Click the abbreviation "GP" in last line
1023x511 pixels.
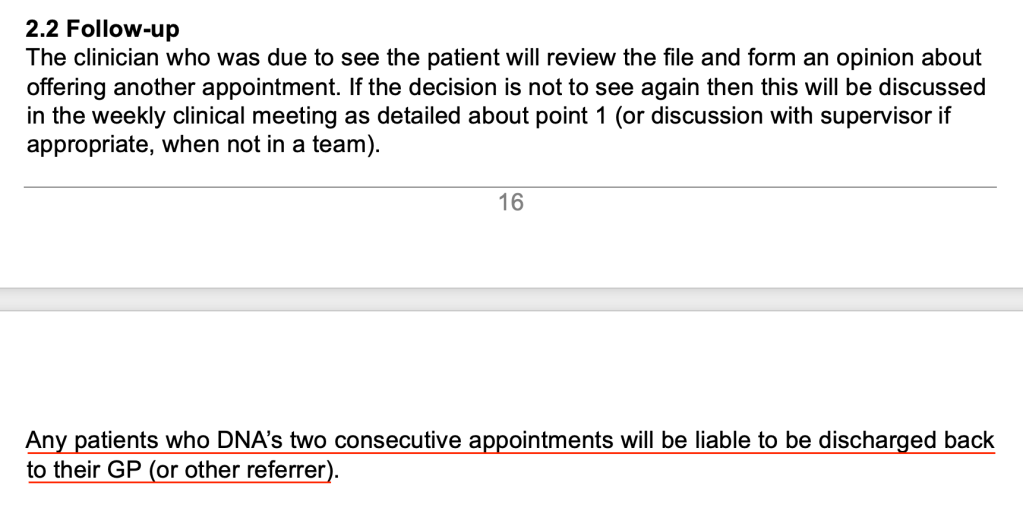coord(124,469)
